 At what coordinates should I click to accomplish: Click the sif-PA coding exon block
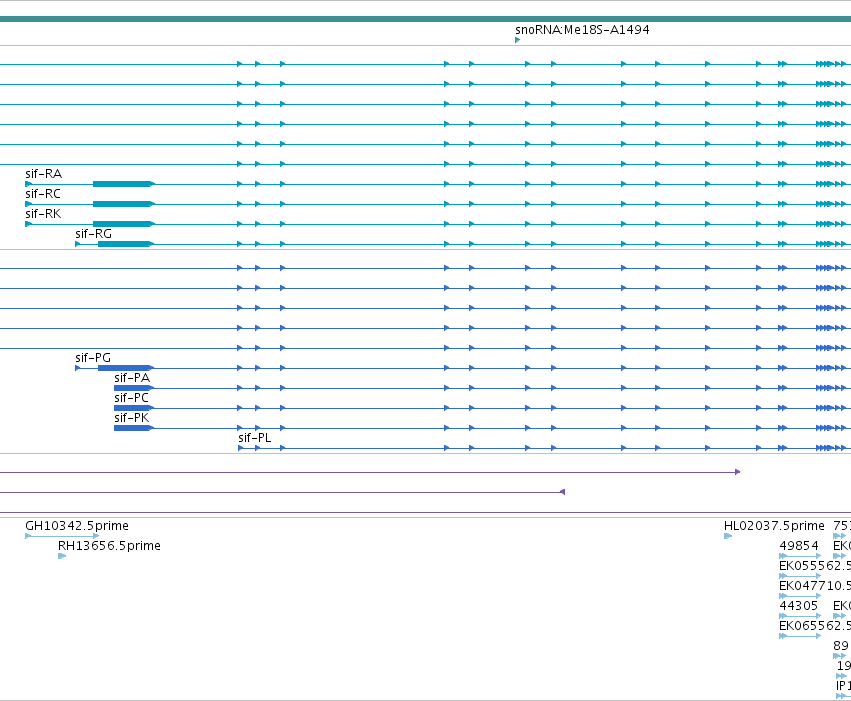click(132, 388)
